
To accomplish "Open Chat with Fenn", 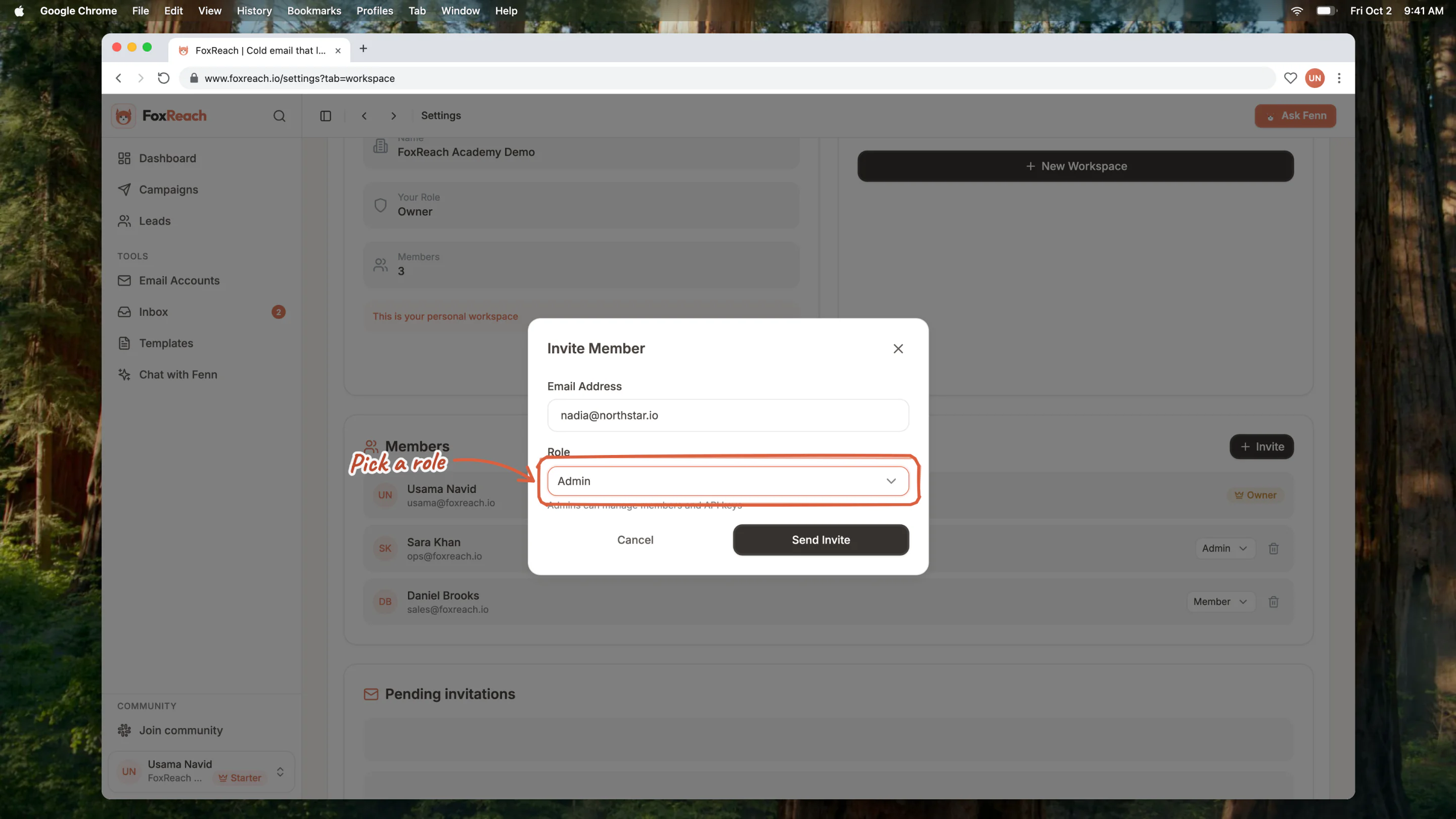I will (x=178, y=375).
